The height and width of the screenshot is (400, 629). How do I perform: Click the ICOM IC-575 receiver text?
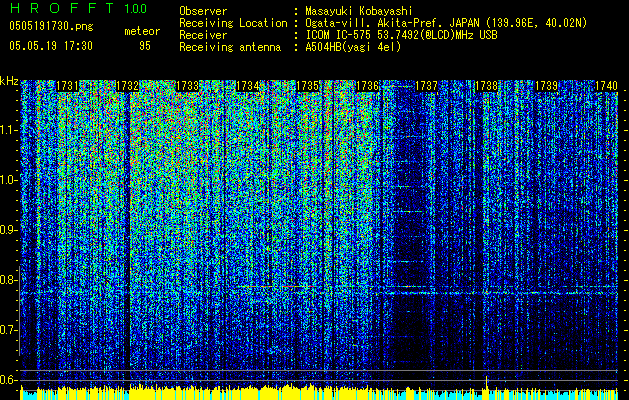pyautogui.click(x=401, y=35)
